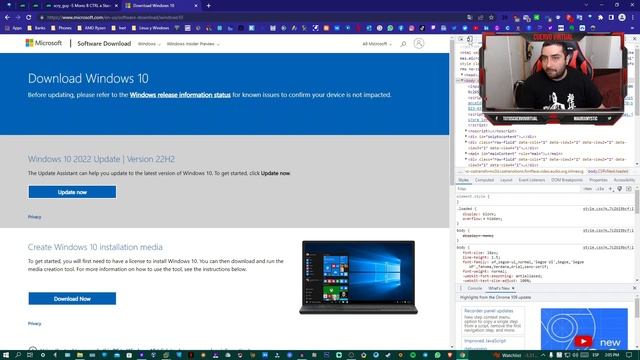Screen dimensions: 640x360
Task: Click the browser forward arrow
Action: click(x=18, y=17)
